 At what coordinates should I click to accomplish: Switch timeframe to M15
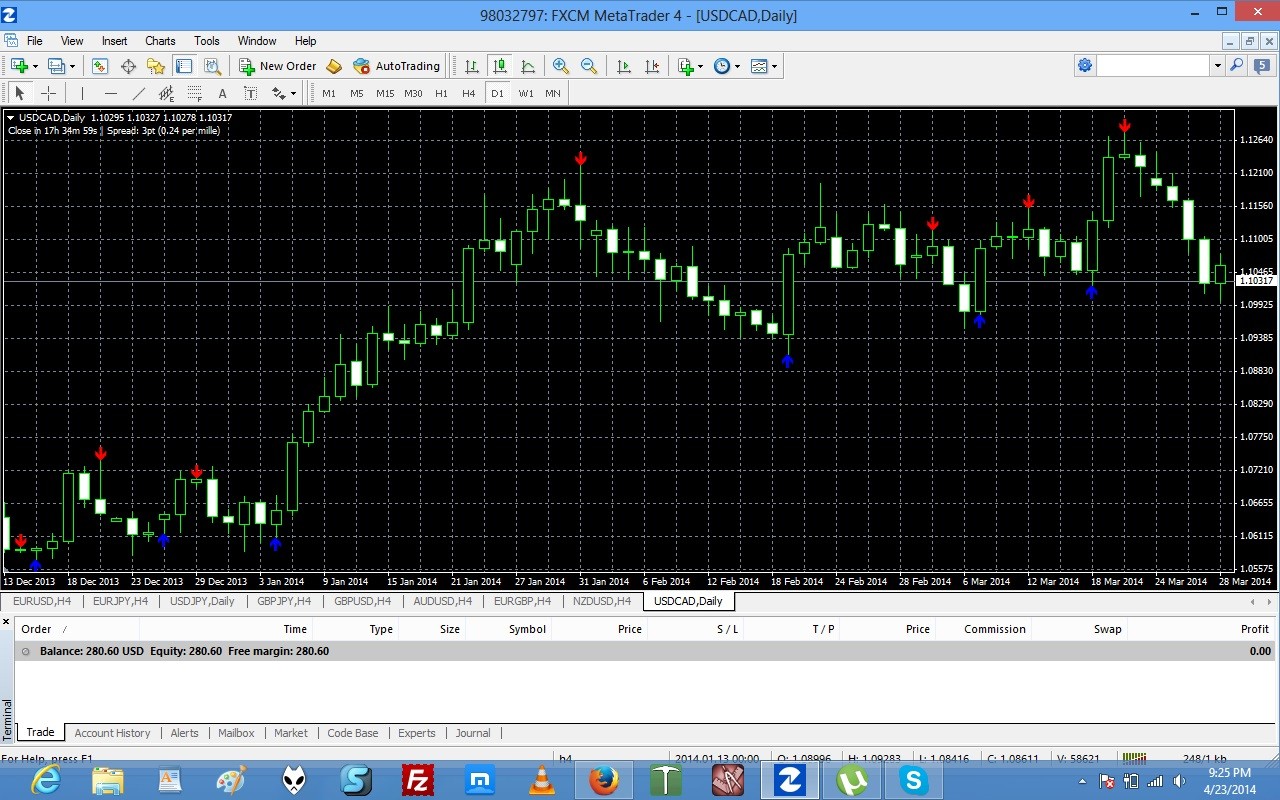[385, 93]
